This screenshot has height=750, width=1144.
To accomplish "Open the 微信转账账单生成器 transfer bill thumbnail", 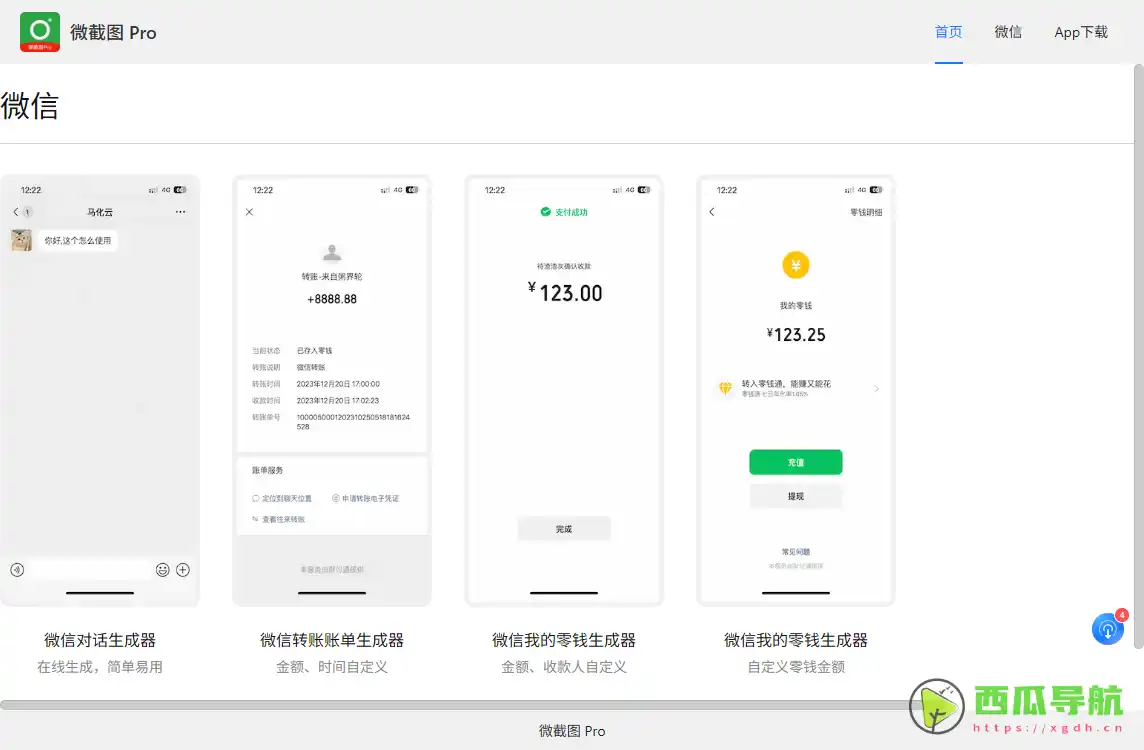I will pos(332,390).
